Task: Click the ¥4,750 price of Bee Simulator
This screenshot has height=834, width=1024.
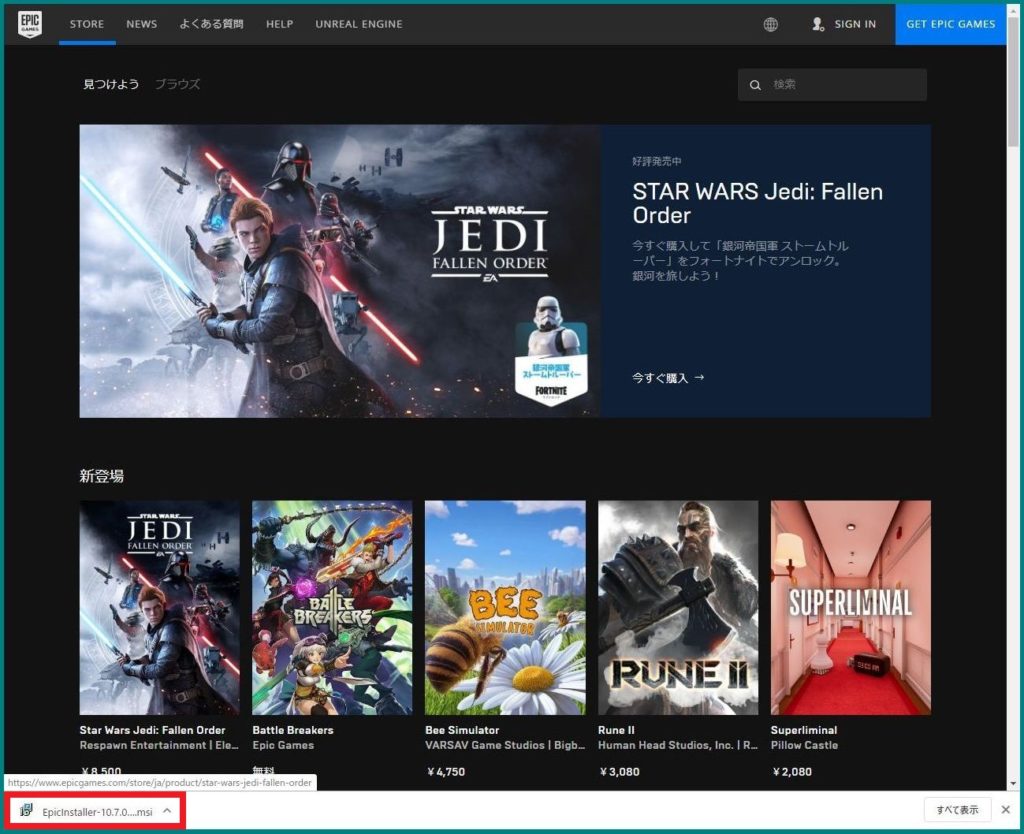Action: click(x=446, y=772)
